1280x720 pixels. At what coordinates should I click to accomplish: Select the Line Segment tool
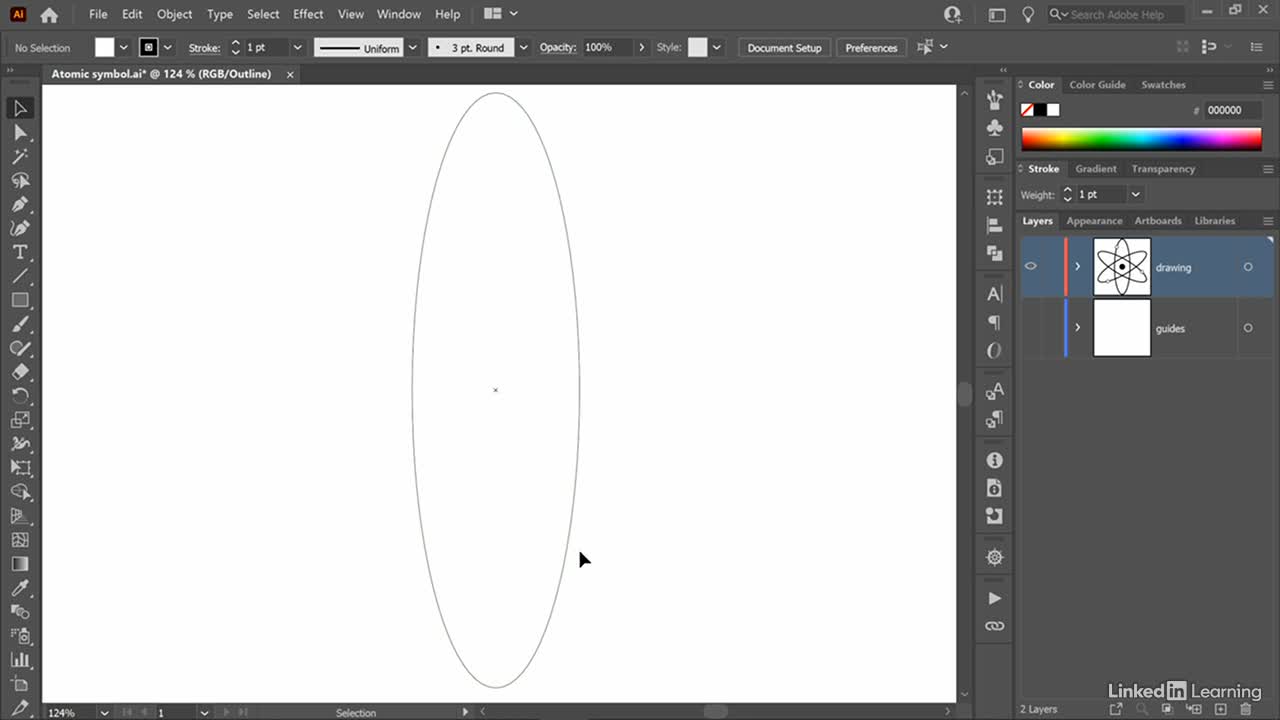tap(20, 276)
